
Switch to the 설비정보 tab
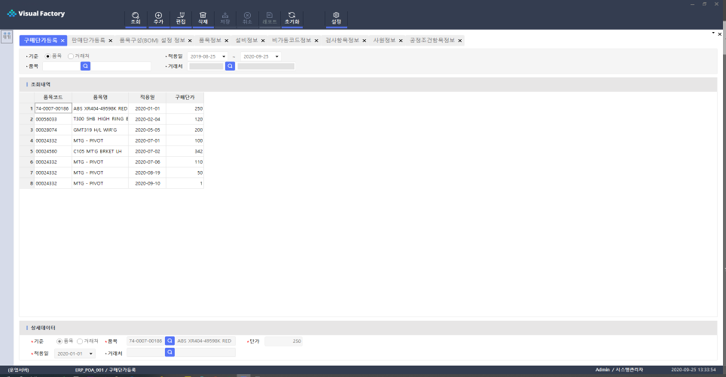tap(246, 40)
